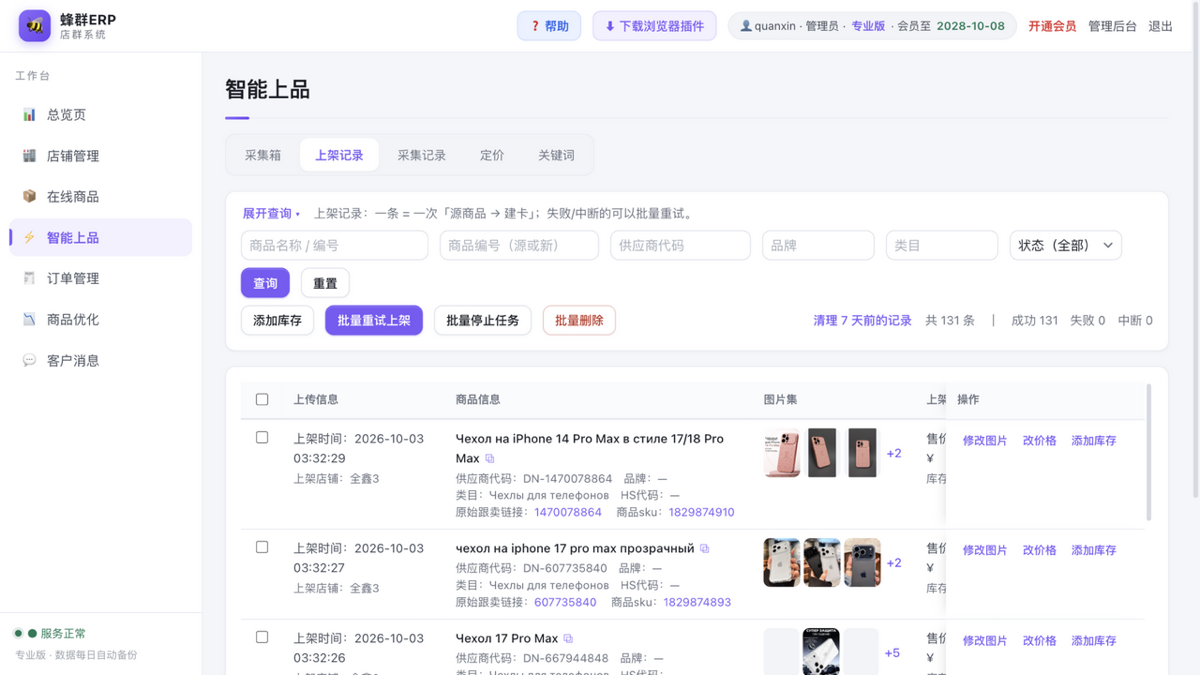1200x675 pixels.
Task: Click the 帮助 button
Action: point(549,26)
